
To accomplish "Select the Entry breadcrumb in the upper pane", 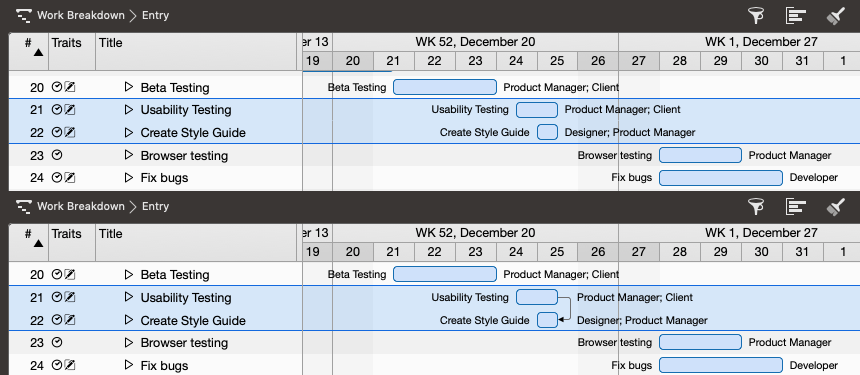I will click(155, 15).
